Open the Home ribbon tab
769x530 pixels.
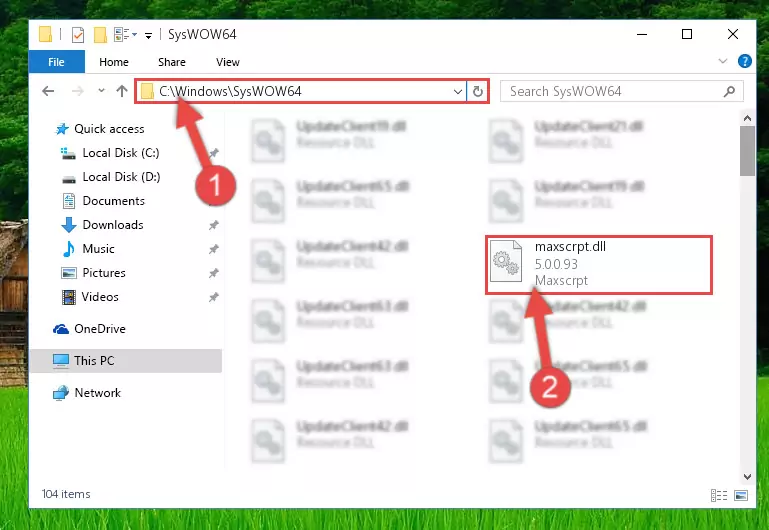click(x=114, y=62)
